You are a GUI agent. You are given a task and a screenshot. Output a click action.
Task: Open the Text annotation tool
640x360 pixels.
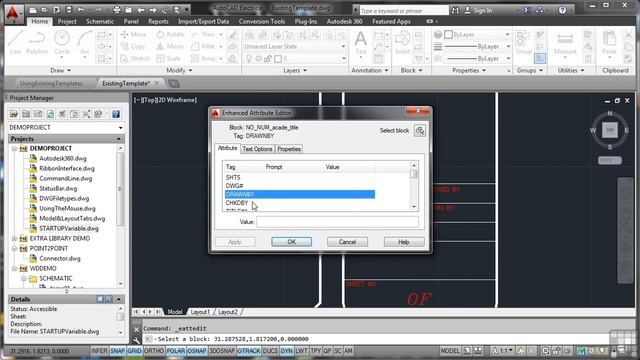(x=360, y=42)
